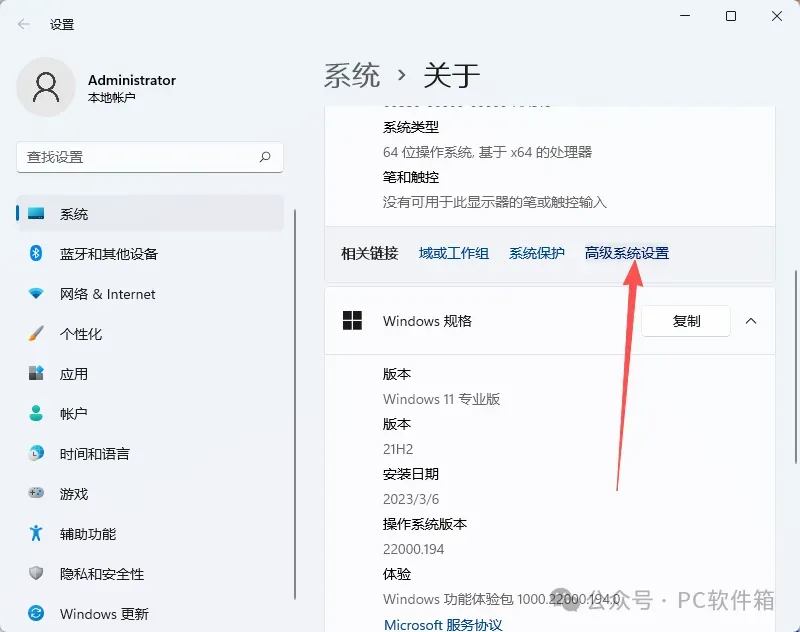Screen dimensions: 800x632
Task: Click the 安装日期 label
Action: pos(411,474)
